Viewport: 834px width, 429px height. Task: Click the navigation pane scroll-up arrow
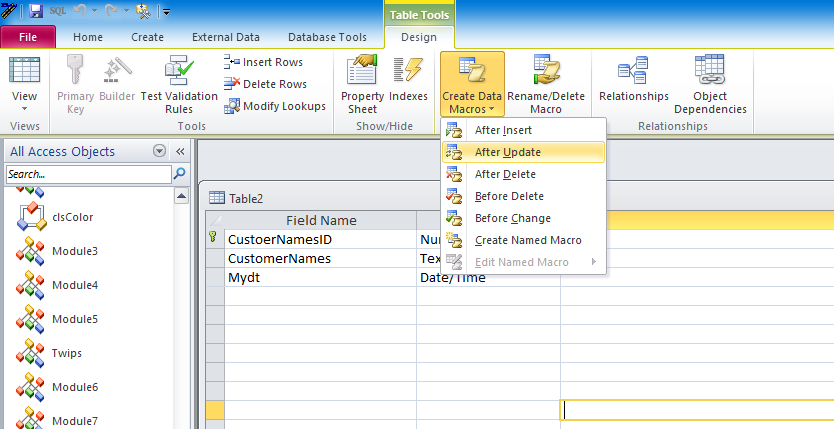coord(181,196)
